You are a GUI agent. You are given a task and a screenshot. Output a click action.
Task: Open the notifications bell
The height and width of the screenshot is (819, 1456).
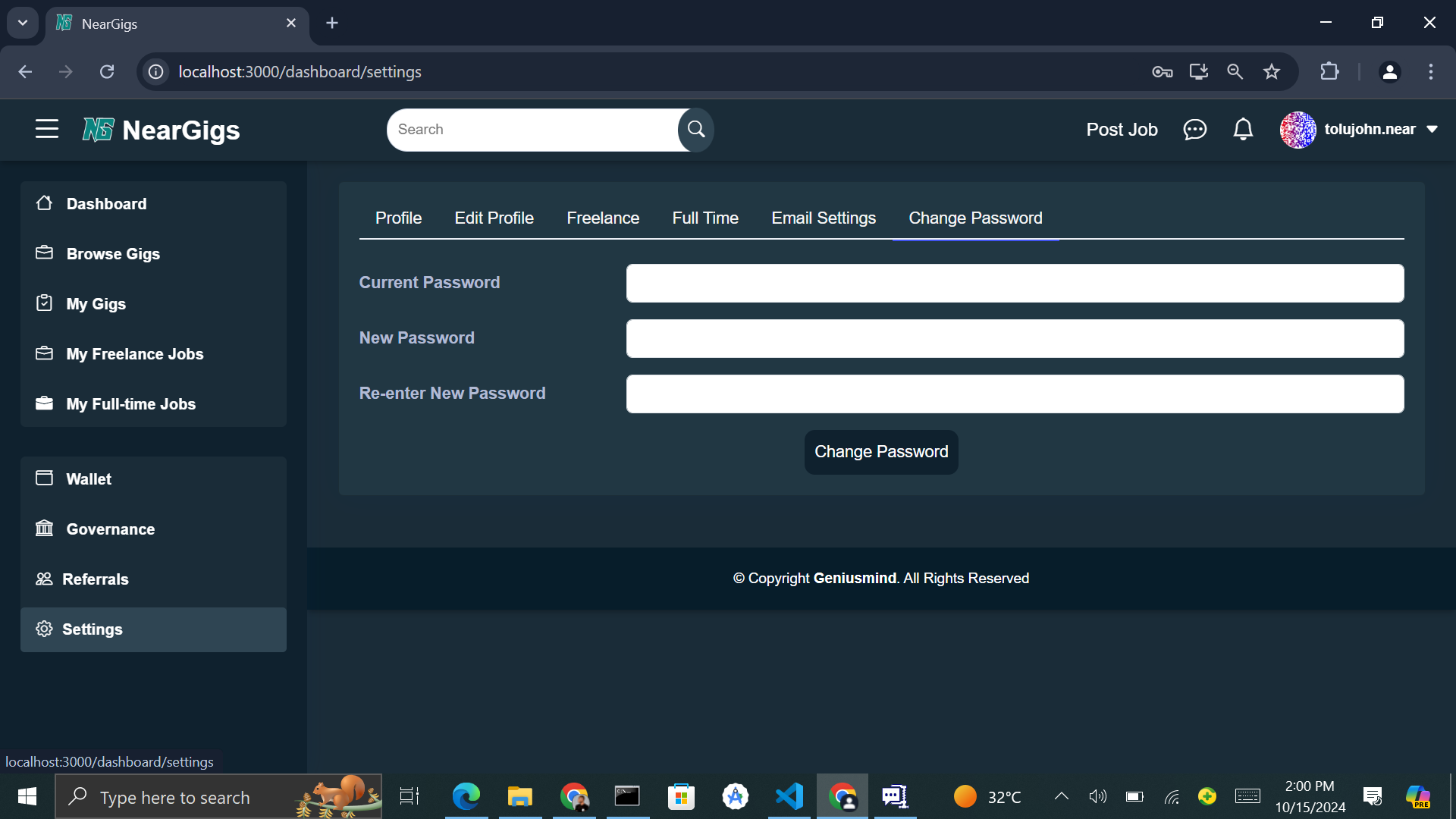1243,130
